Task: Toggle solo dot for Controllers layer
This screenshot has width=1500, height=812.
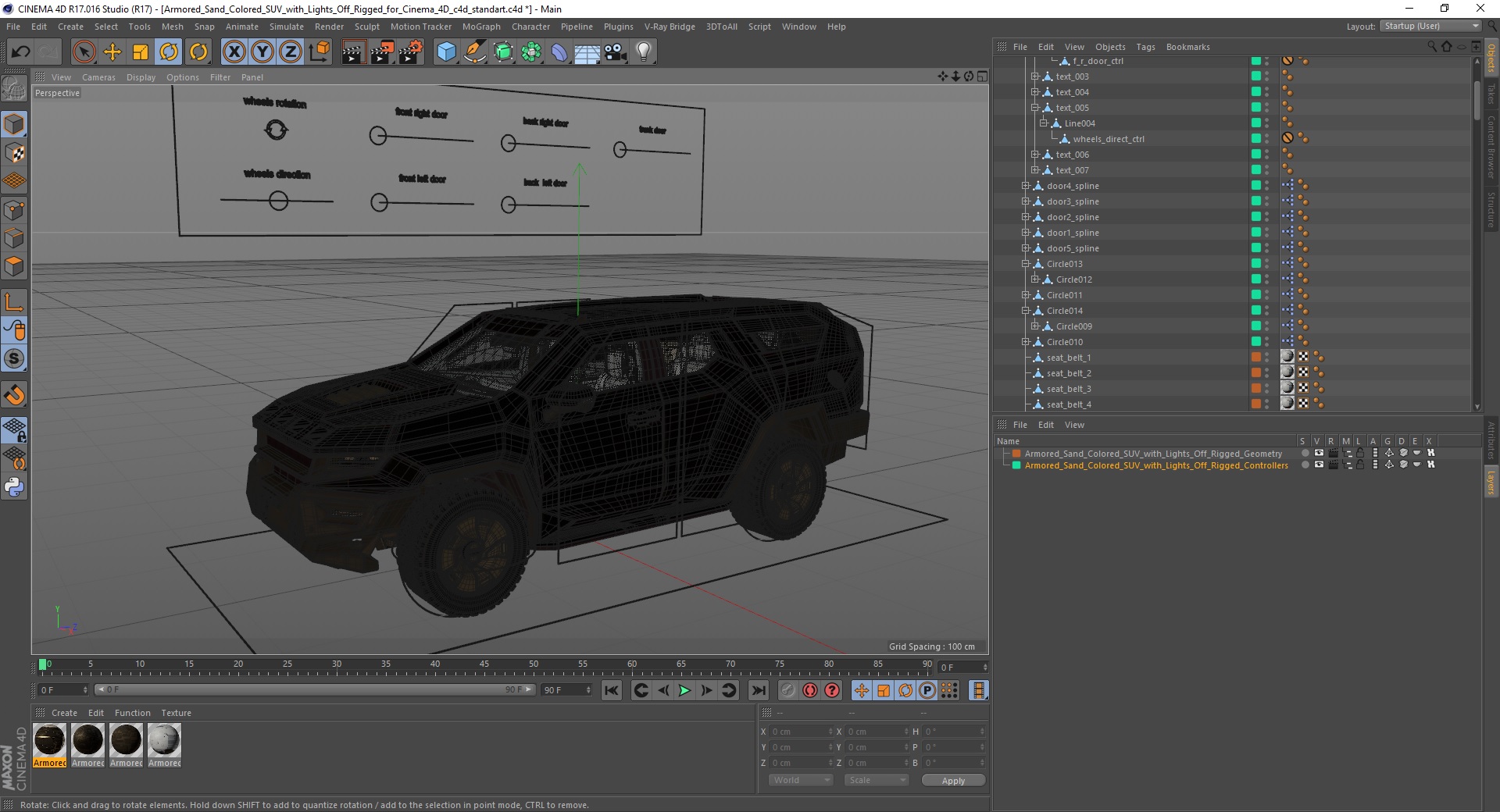Action: click(x=1305, y=465)
